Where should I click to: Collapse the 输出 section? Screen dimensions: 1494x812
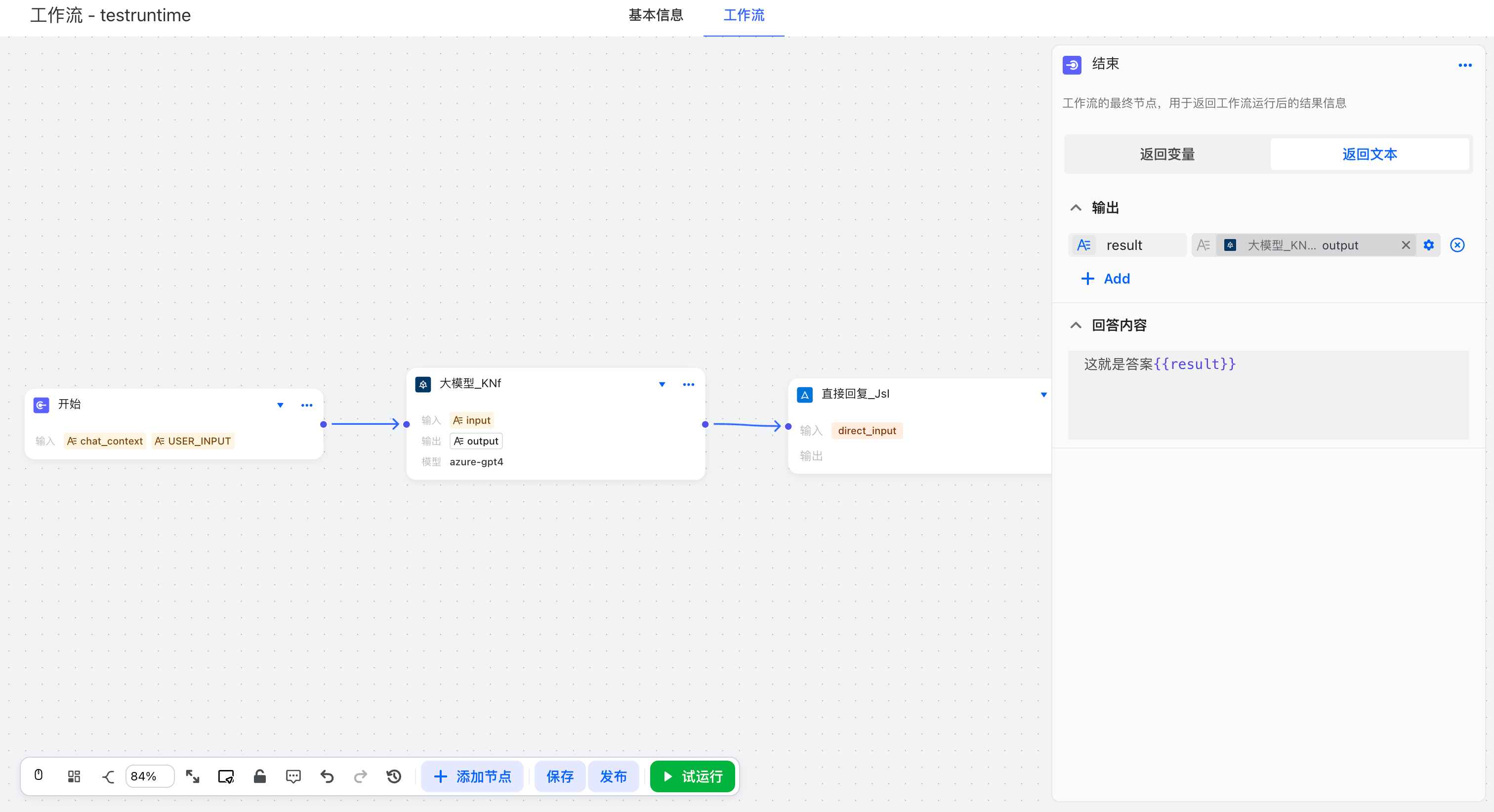[1075, 207]
